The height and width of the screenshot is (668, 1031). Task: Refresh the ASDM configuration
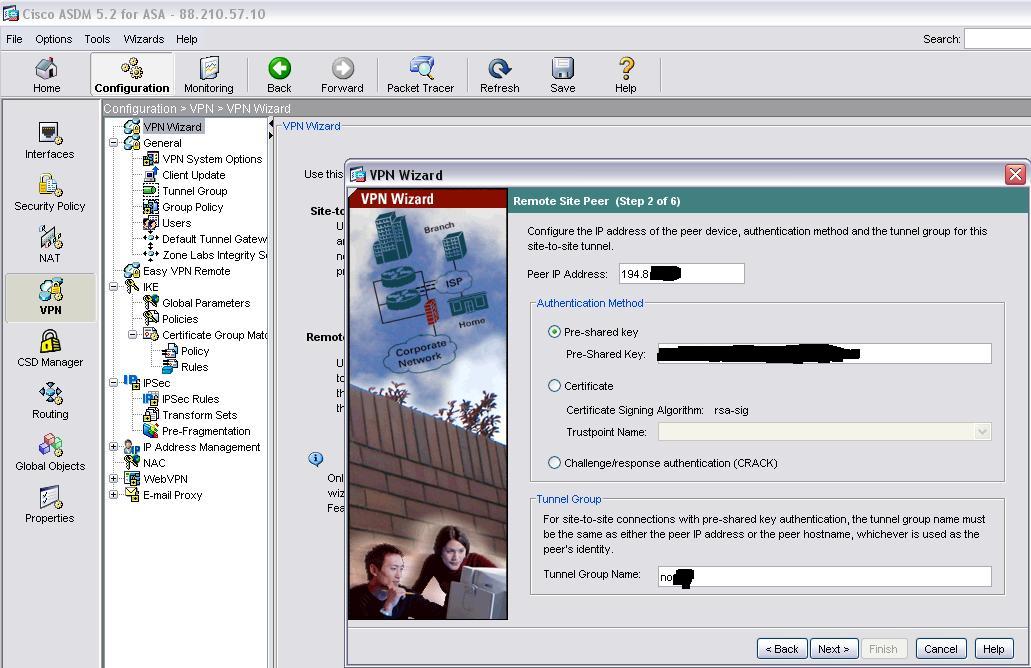pyautogui.click(x=500, y=75)
